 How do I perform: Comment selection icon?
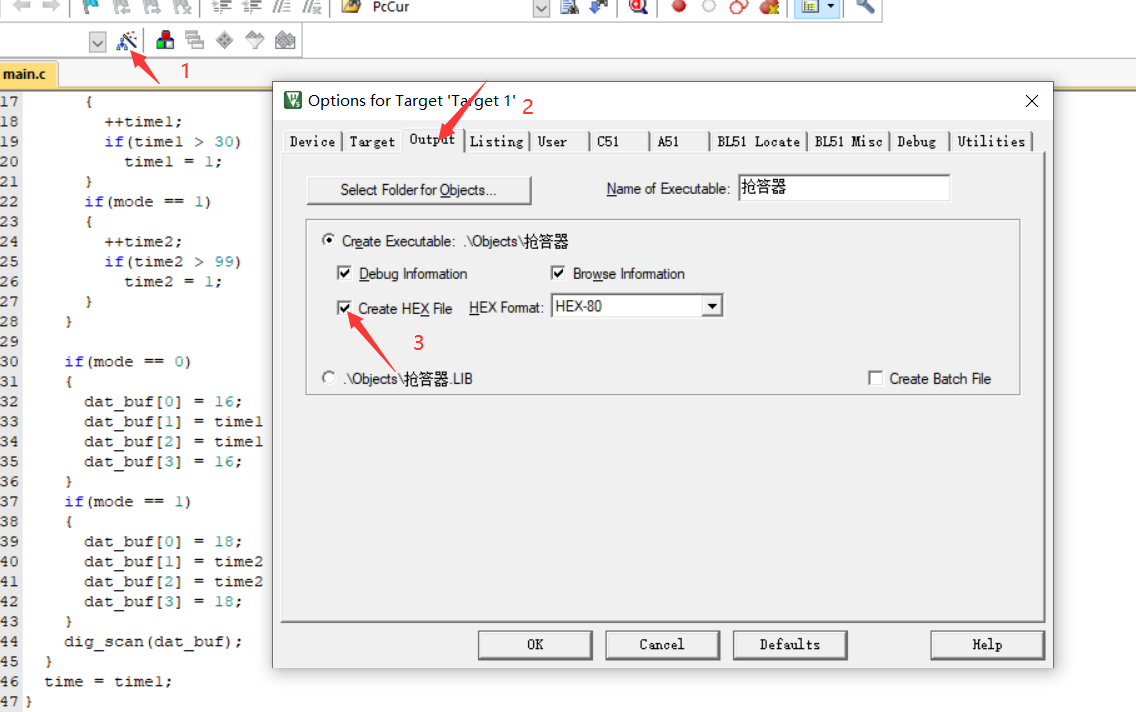(x=281, y=6)
